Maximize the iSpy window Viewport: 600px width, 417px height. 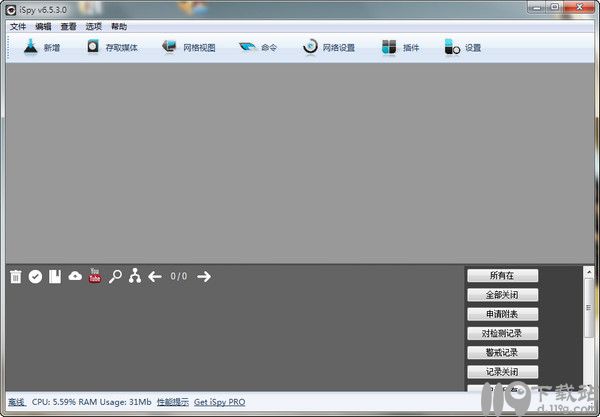click(x=554, y=7)
